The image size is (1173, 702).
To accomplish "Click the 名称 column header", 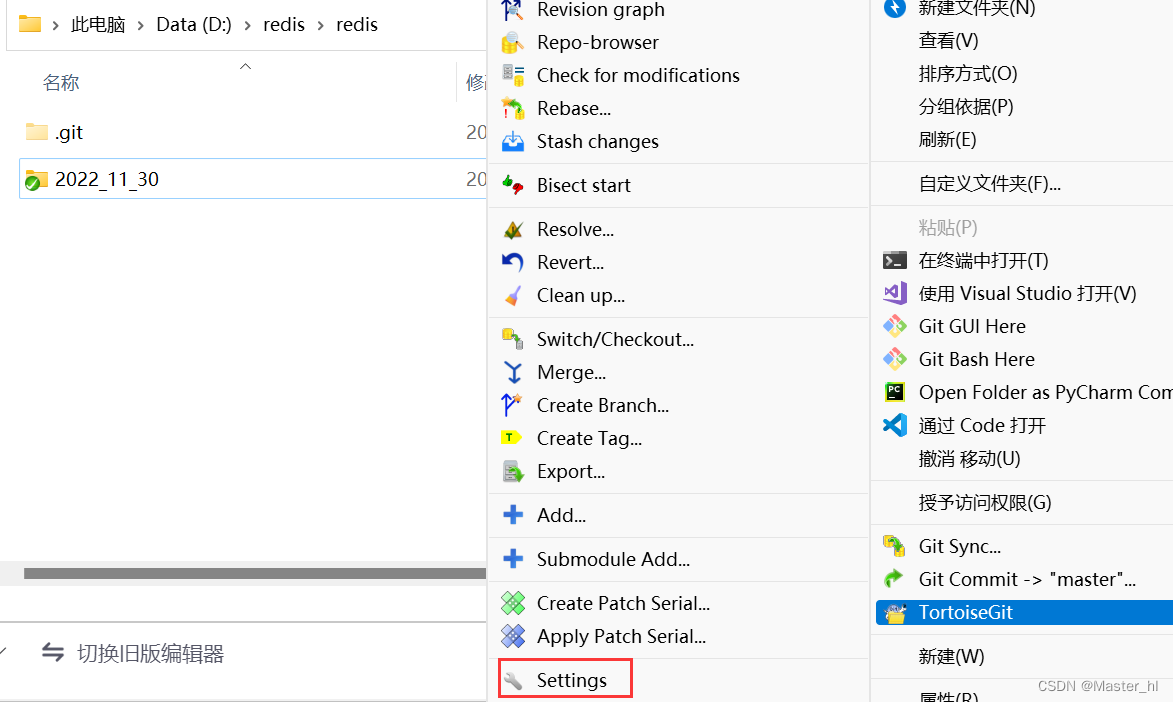I will 61,82.
